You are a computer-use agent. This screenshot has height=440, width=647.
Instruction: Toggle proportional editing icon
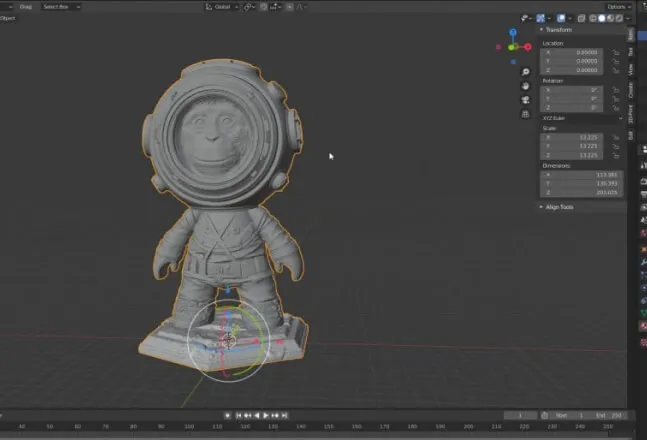click(290, 7)
